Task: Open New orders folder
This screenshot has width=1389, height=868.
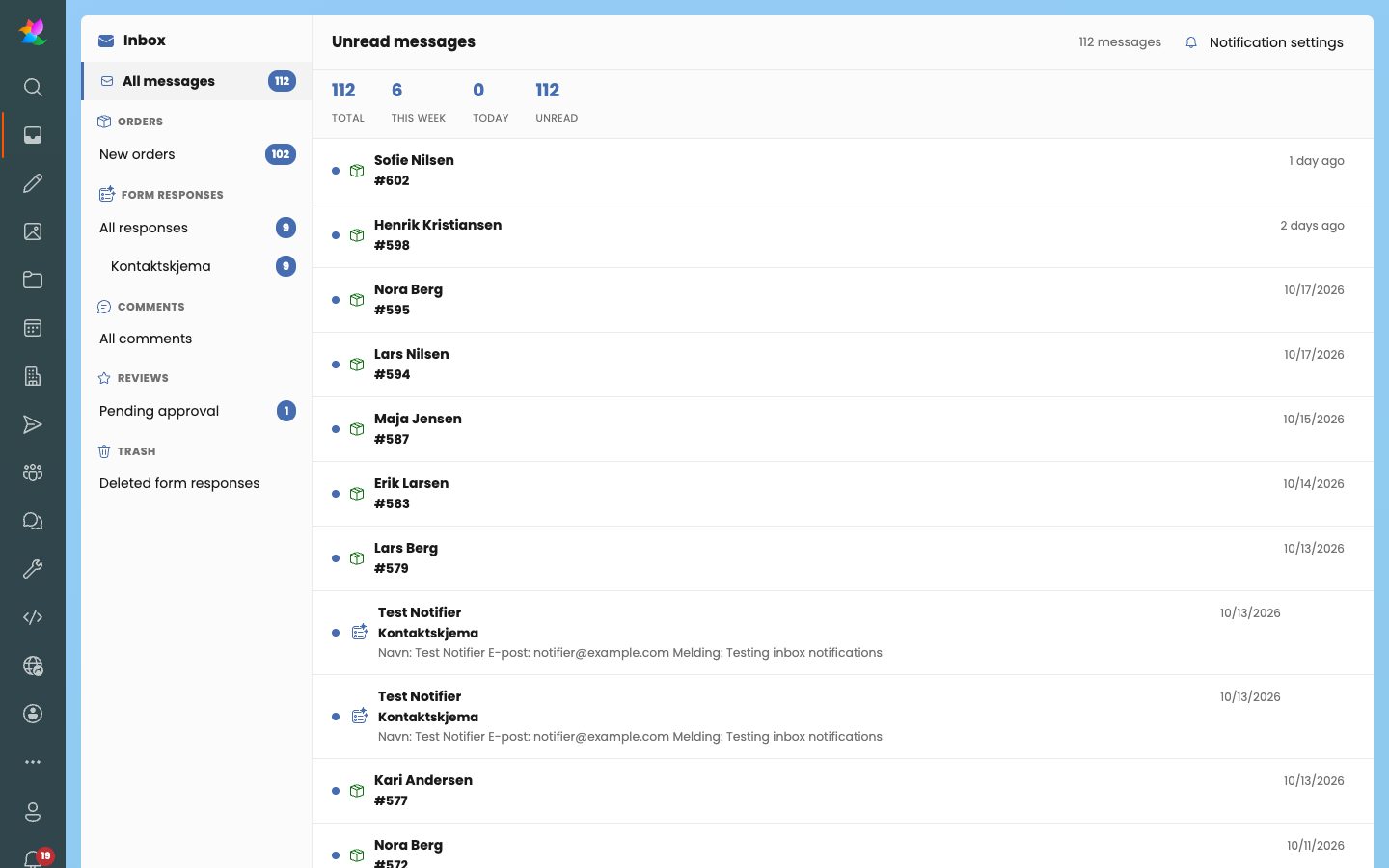Action: 197,154
